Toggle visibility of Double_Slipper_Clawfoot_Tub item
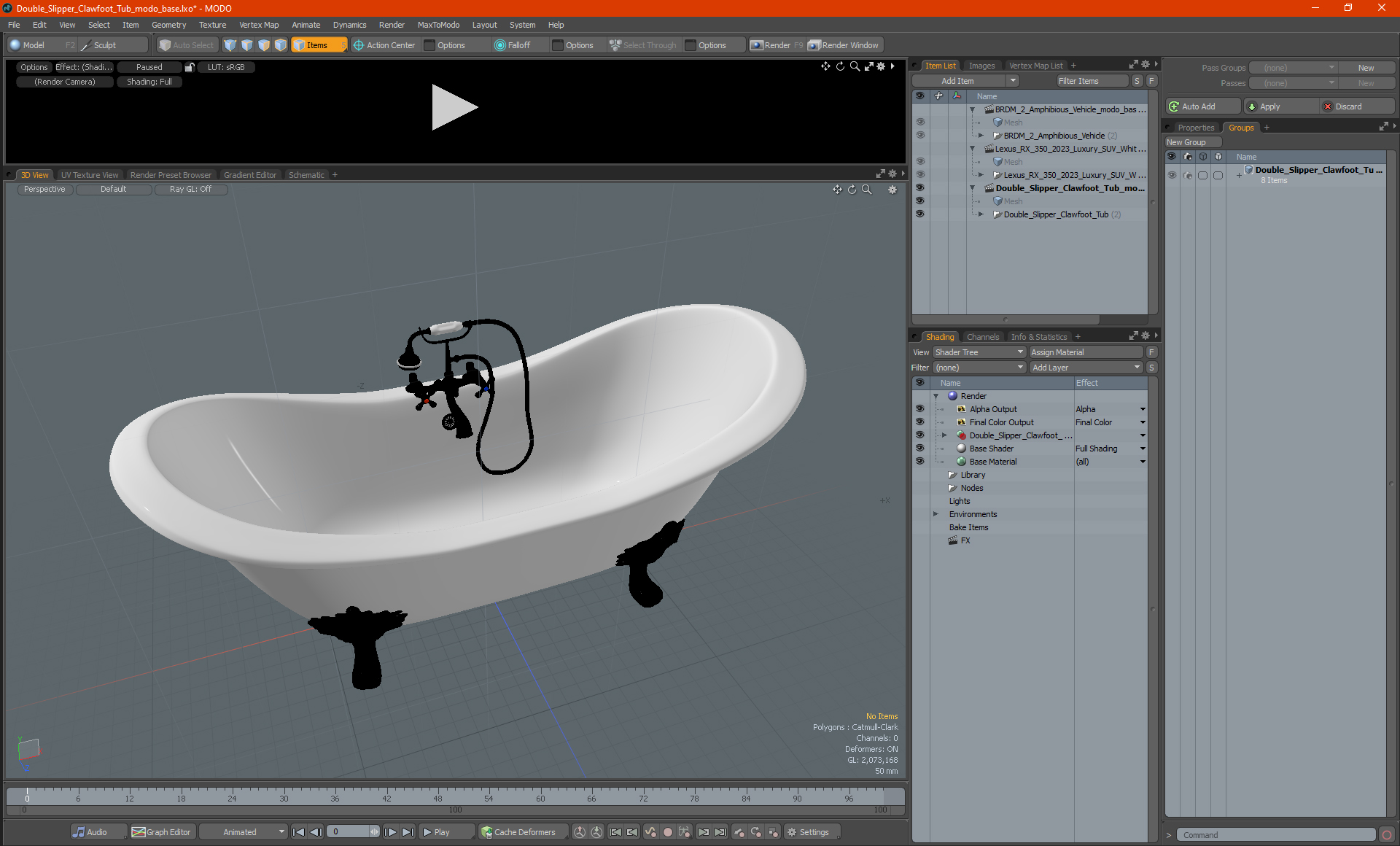The width and height of the screenshot is (1400, 846). [919, 214]
